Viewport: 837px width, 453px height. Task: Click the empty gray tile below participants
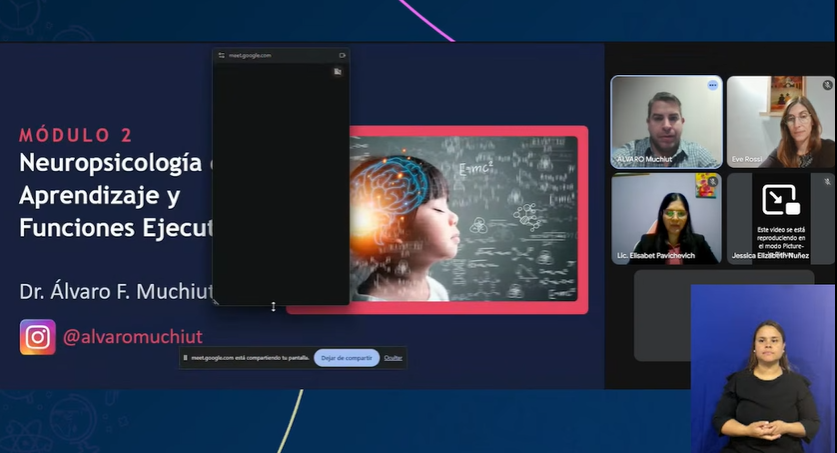662,315
